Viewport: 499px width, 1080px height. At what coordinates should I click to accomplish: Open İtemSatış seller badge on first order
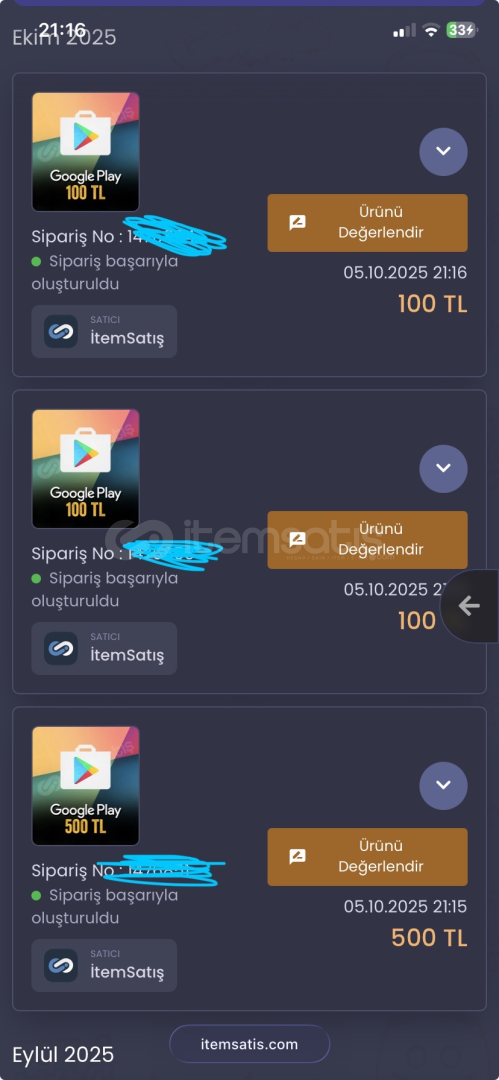click(x=104, y=331)
